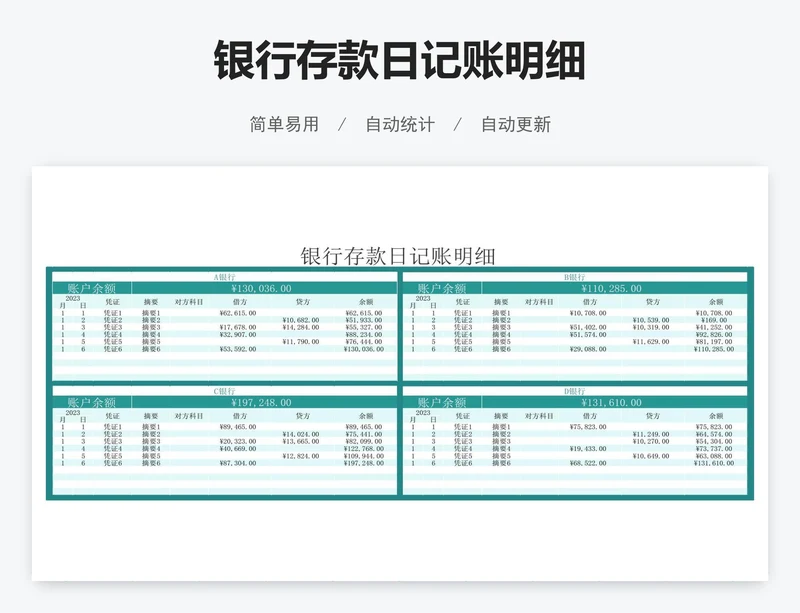Click debit cell ¥29,088.00 in B银行
The width and height of the screenshot is (800, 613).
(x=588, y=349)
